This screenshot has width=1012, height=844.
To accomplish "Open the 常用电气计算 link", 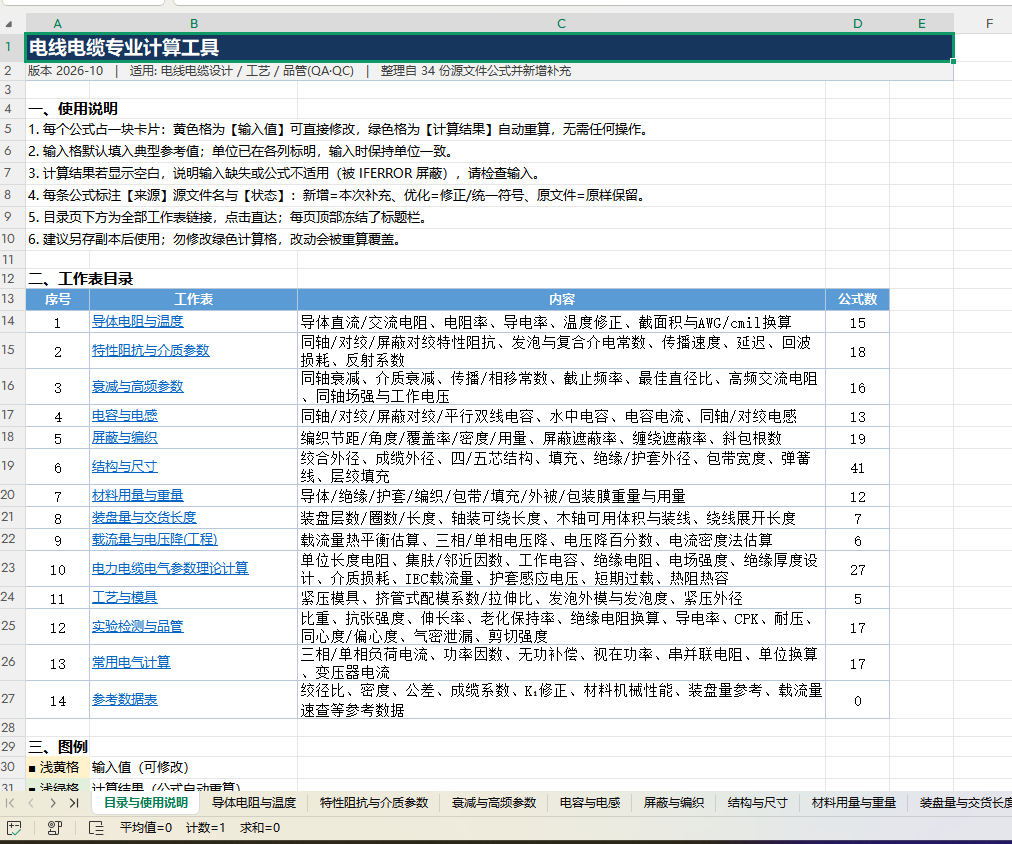I will [131, 663].
